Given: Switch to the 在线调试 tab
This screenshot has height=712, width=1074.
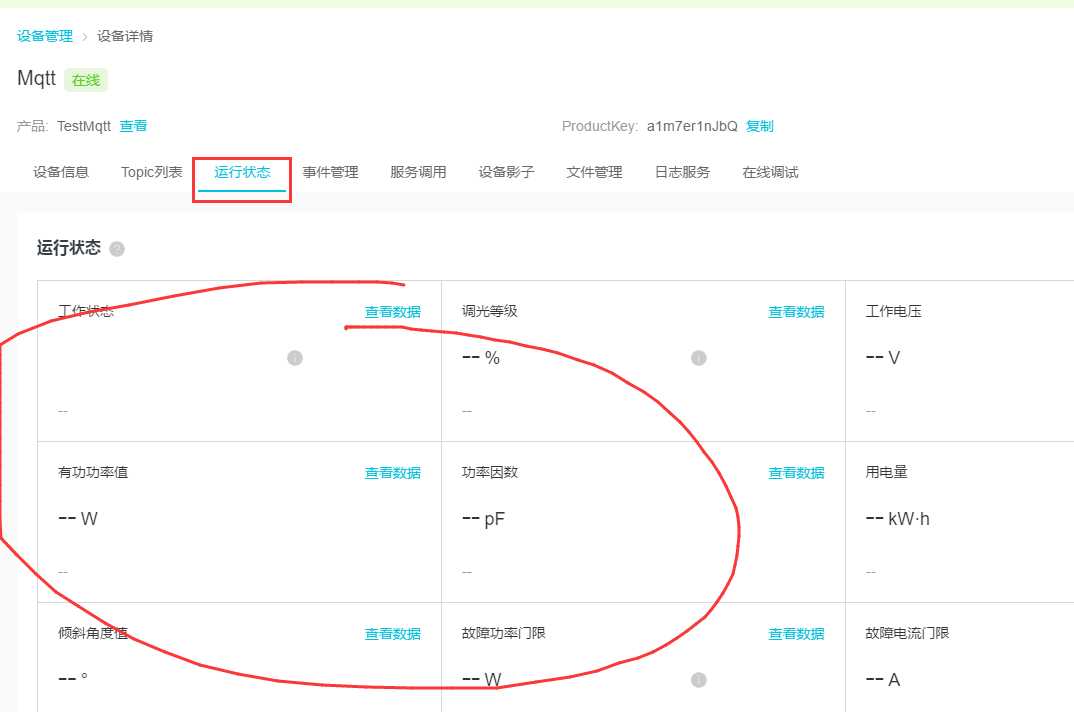Looking at the screenshot, I should 770,172.
